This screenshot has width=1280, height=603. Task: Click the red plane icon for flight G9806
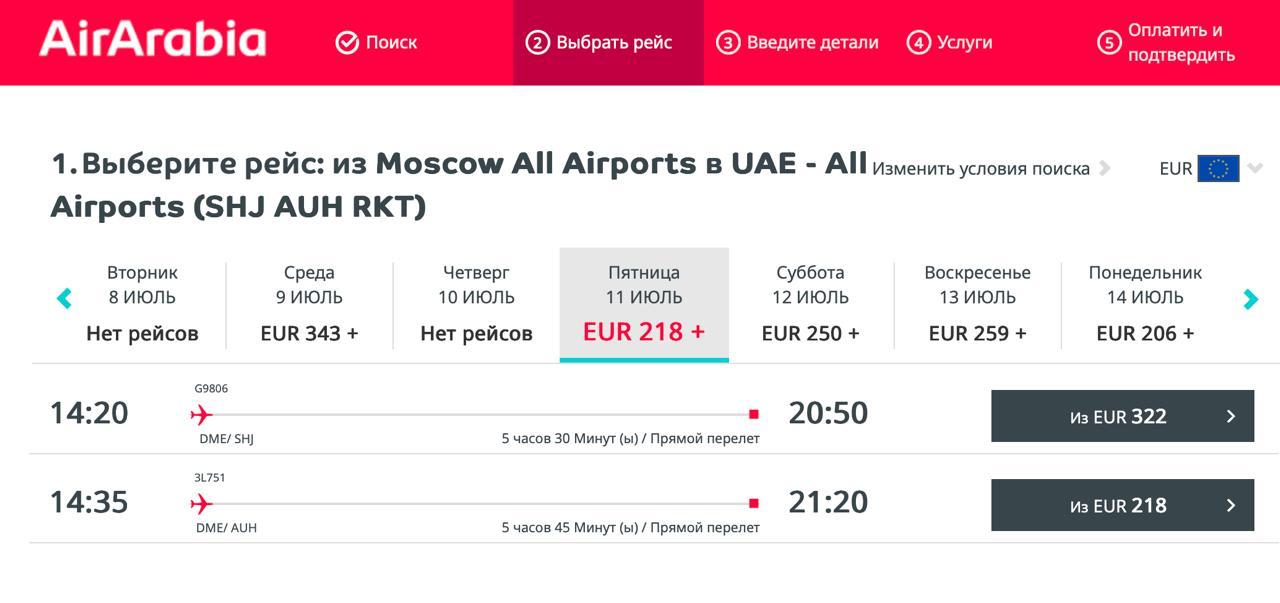tap(202, 415)
